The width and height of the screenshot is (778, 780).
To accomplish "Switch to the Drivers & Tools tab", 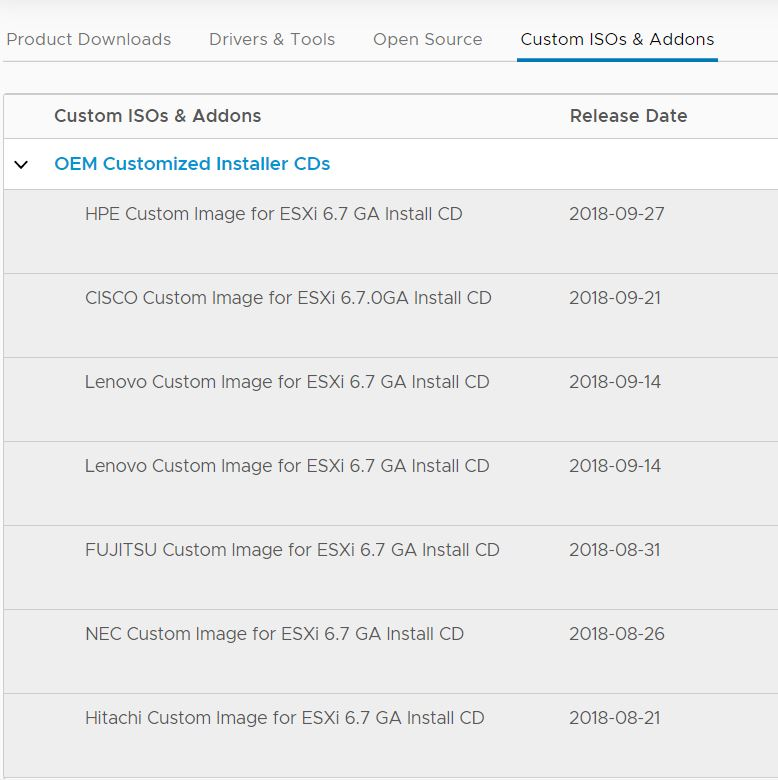I will (x=272, y=39).
